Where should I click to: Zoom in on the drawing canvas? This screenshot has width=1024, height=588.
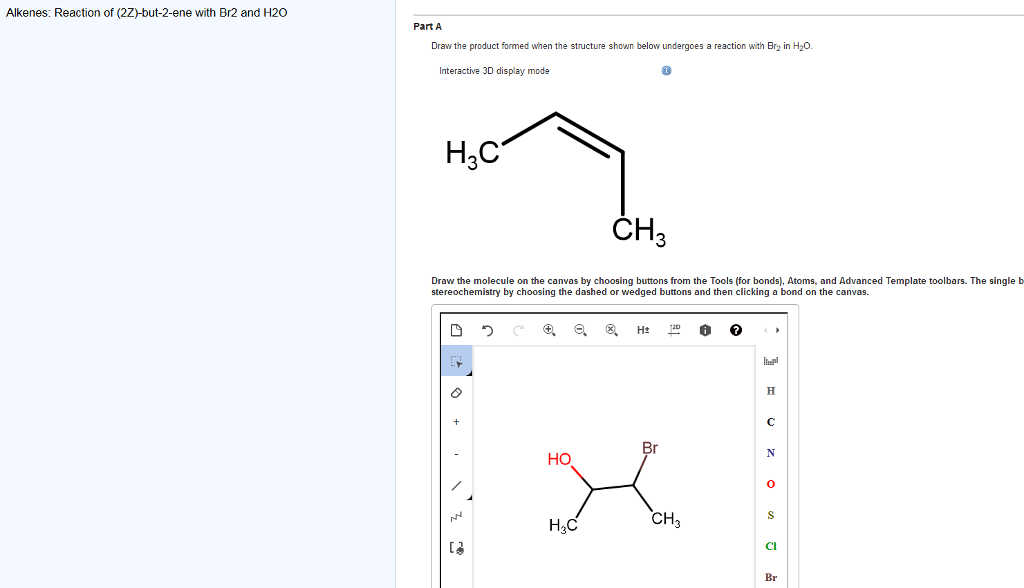coord(548,329)
